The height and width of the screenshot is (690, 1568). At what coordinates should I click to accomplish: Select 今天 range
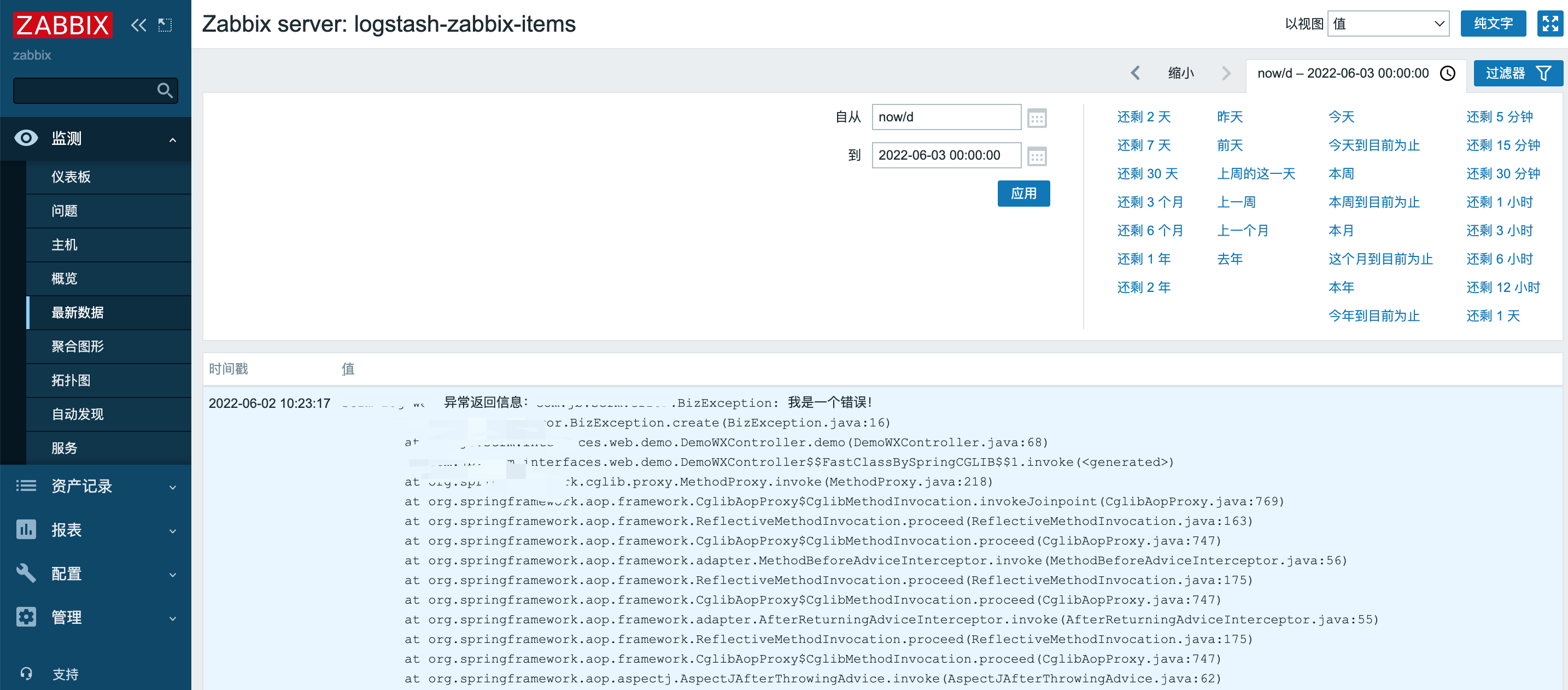coord(1341,117)
